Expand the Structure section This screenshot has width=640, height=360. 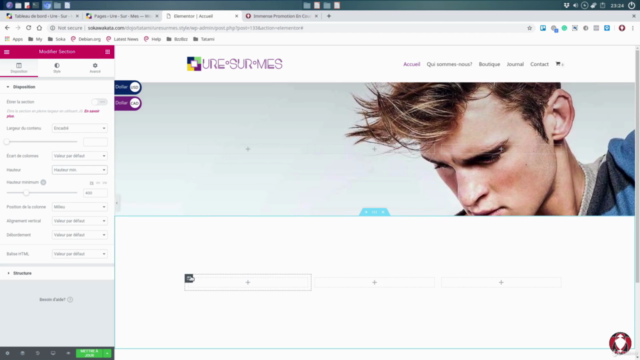tap(57, 273)
